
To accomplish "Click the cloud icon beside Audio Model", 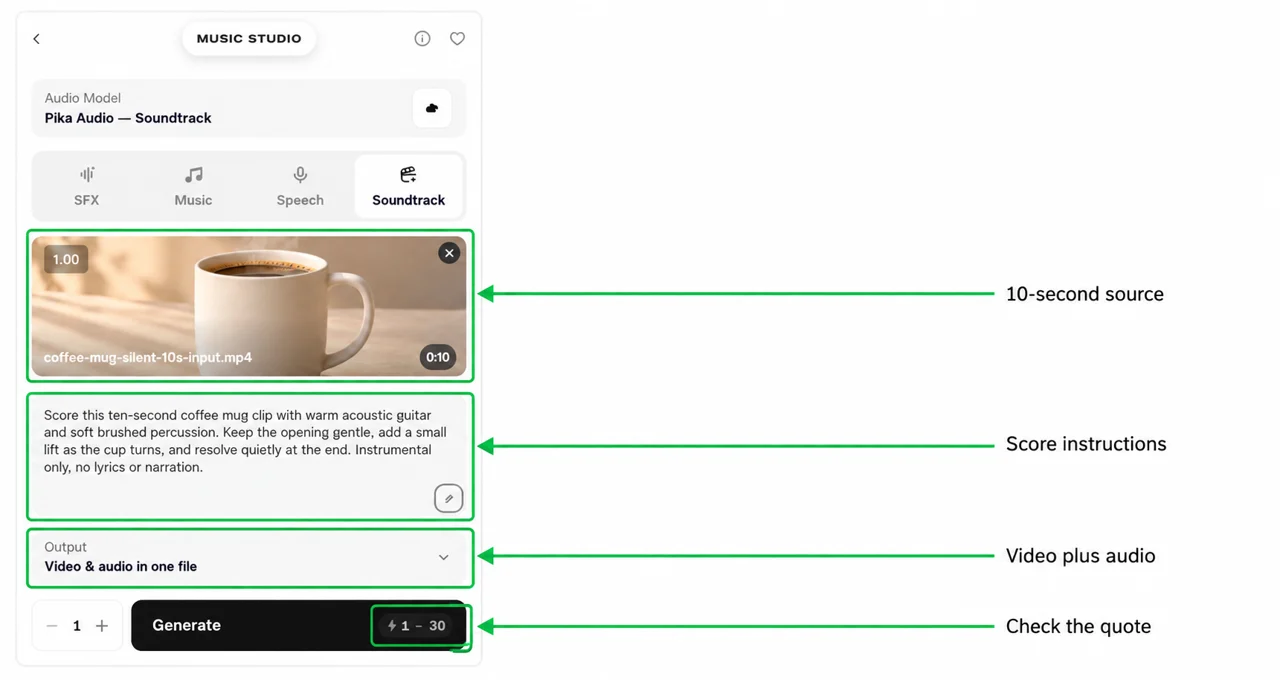I will (x=432, y=108).
